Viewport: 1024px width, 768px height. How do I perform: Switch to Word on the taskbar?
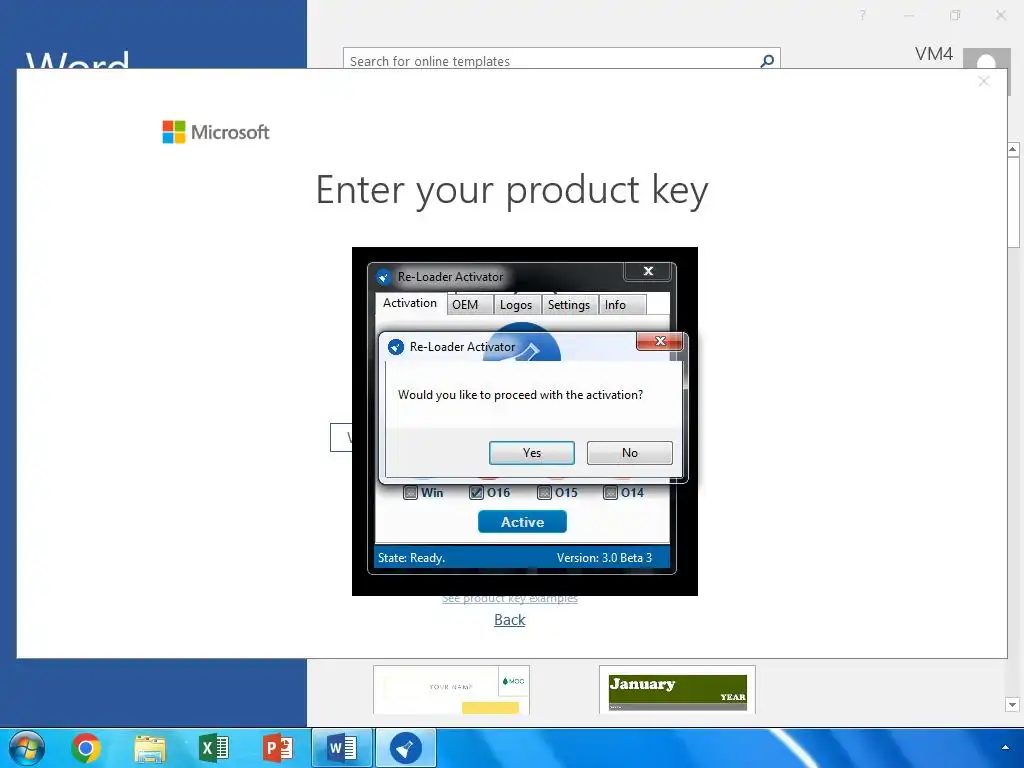click(342, 748)
